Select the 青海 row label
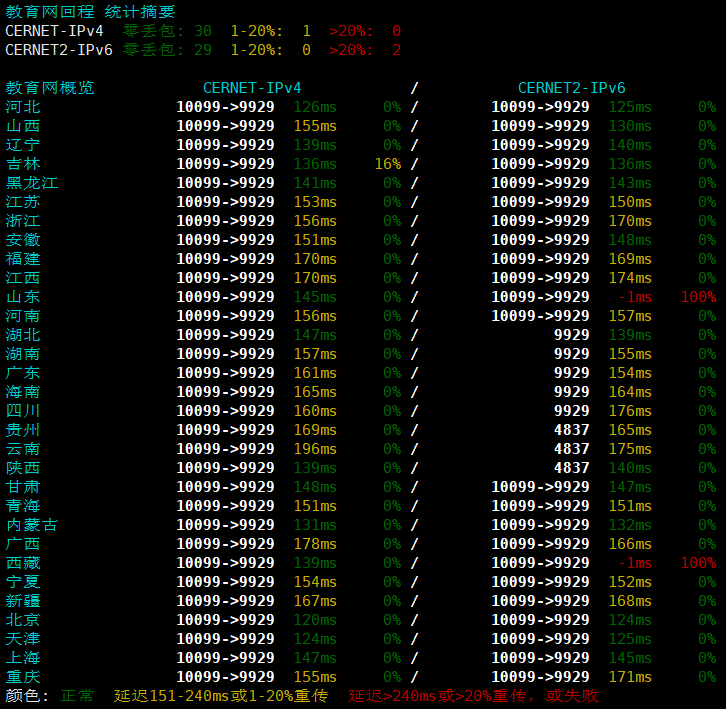 (23, 506)
